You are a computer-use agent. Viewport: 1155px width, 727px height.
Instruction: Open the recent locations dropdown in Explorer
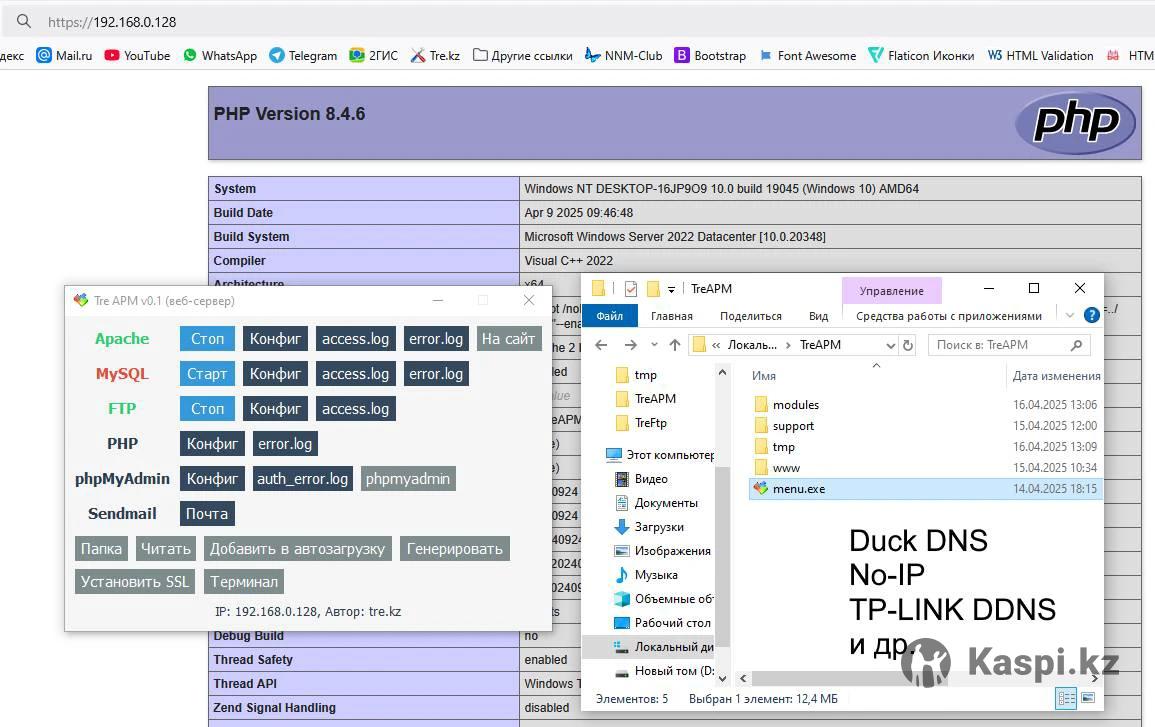(654, 345)
